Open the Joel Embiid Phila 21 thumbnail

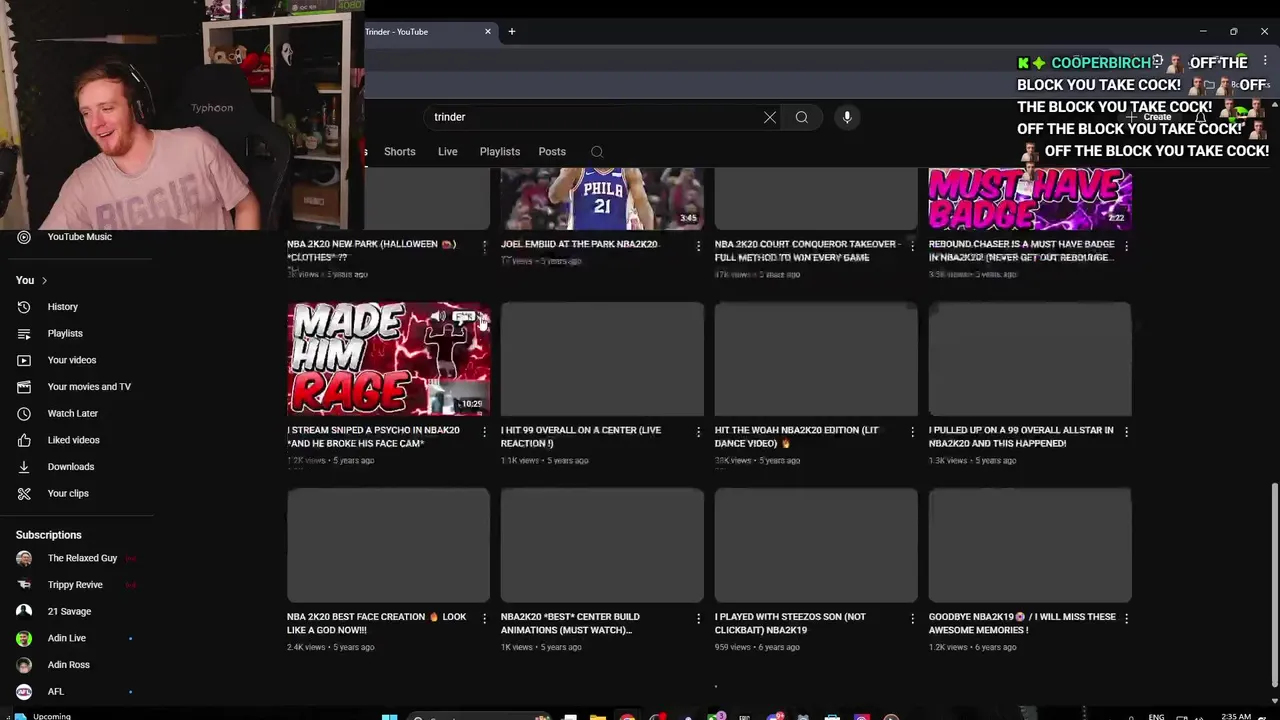602,199
